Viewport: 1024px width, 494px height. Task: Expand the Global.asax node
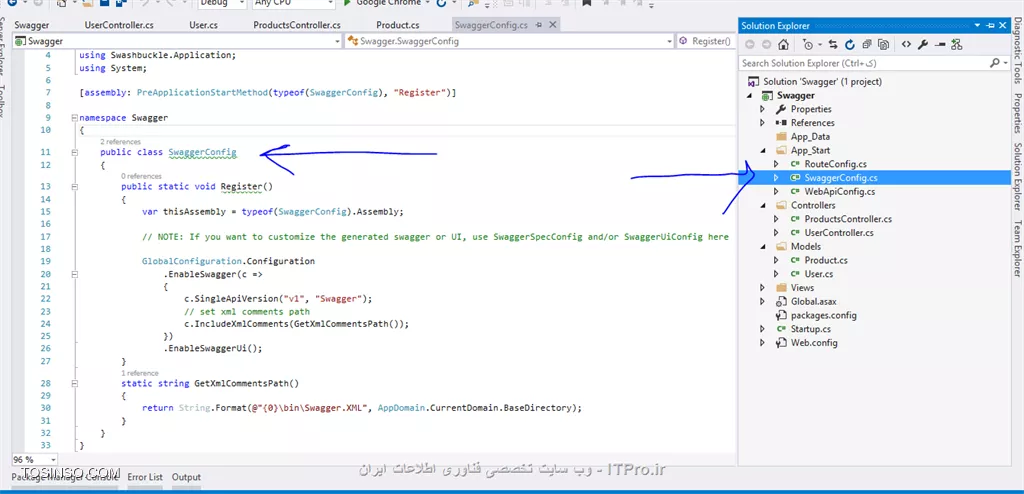(762, 301)
